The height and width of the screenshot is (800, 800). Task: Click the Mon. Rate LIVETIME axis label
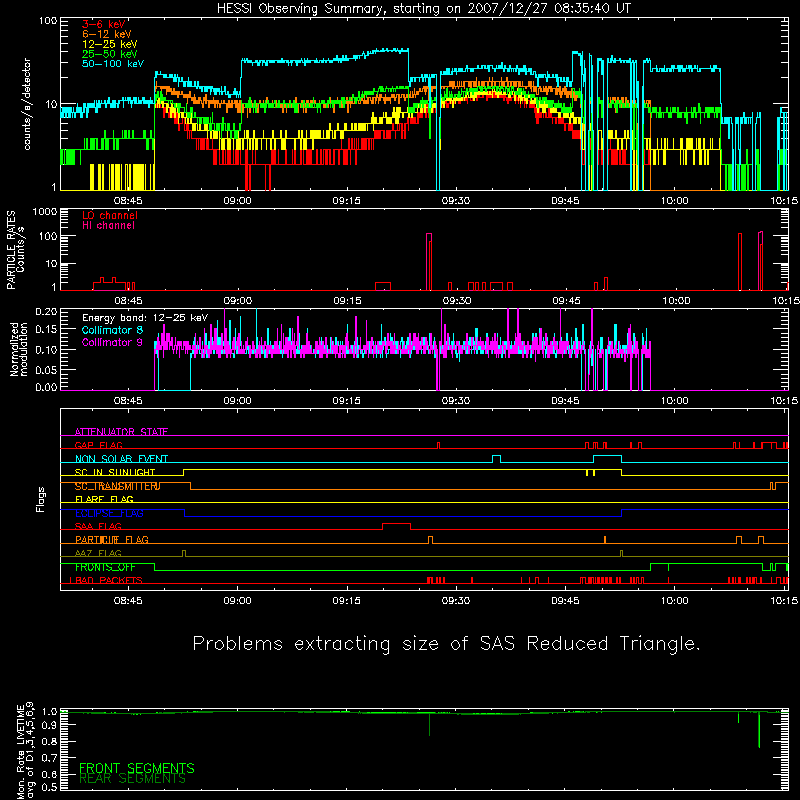click(26, 752)
